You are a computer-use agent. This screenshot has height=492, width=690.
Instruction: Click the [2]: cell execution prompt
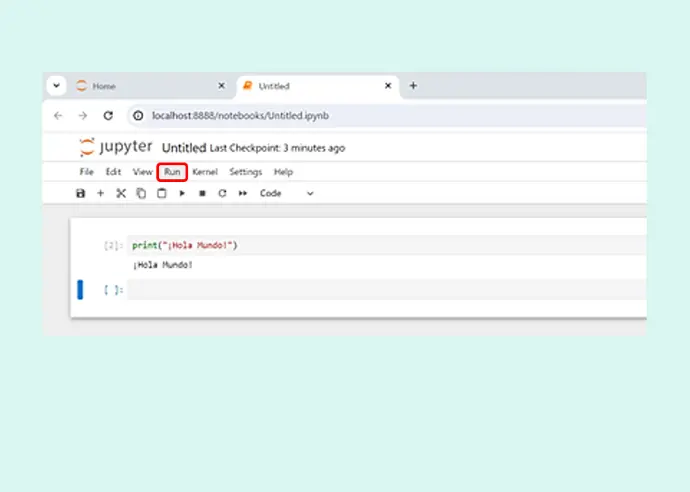[x=114, y=246]
